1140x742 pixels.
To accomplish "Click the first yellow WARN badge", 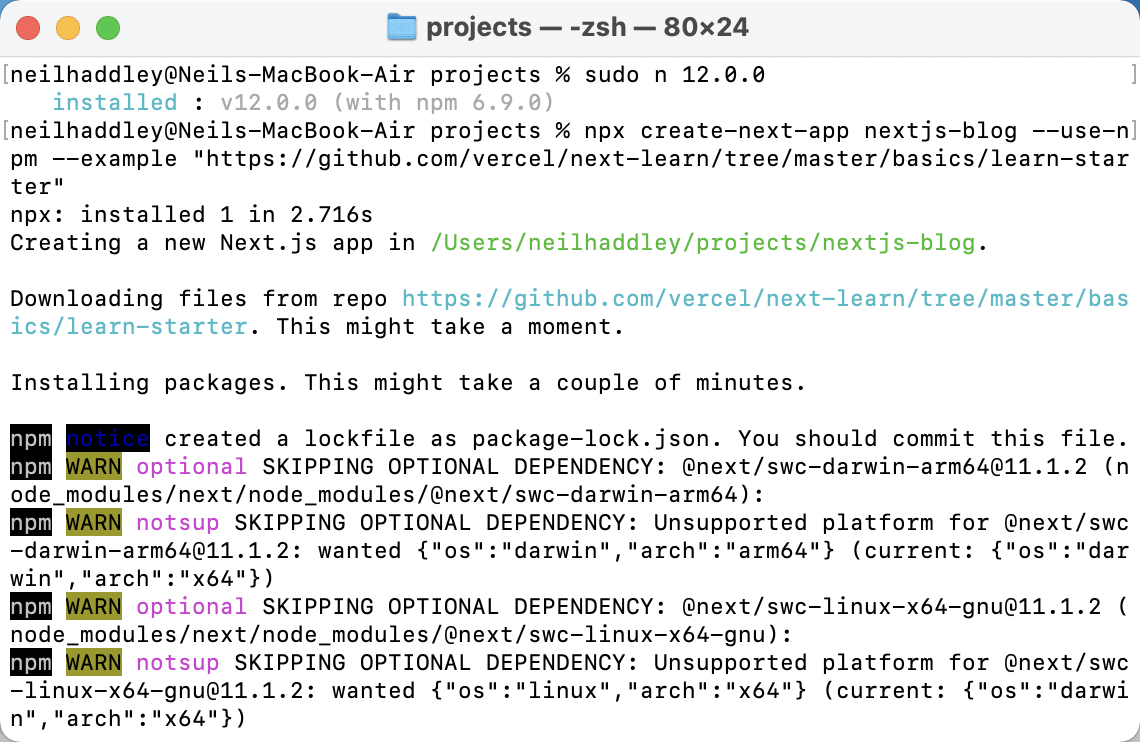I will [x=93, y=466].
